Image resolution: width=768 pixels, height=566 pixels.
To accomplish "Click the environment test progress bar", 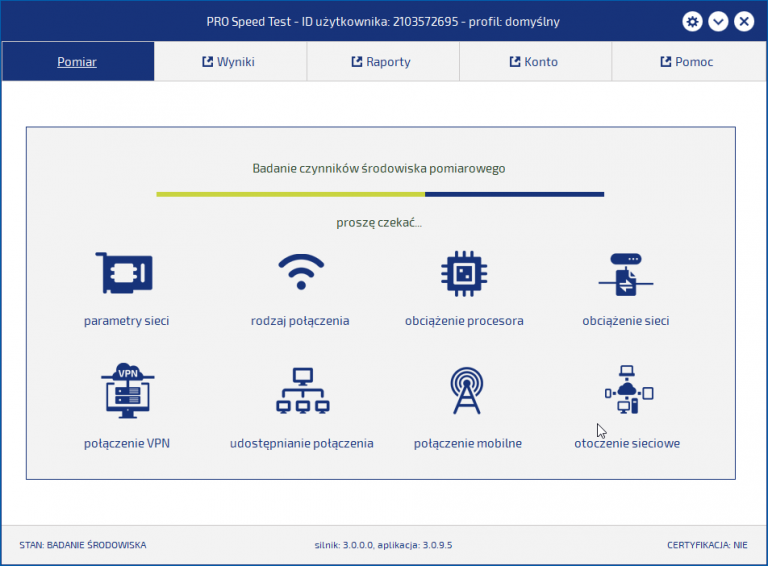I will (x=380, y=194).
